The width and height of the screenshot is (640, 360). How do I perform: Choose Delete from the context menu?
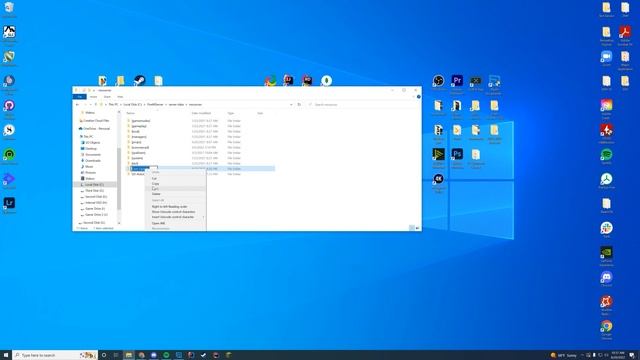[x=176, y=194]
